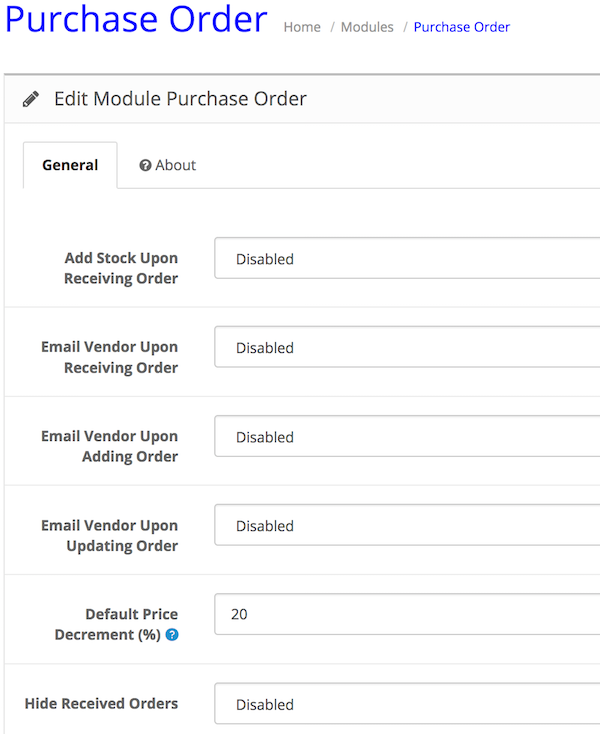Switch to the General tab
Screen dimensions: 600x734
point(70,165)
